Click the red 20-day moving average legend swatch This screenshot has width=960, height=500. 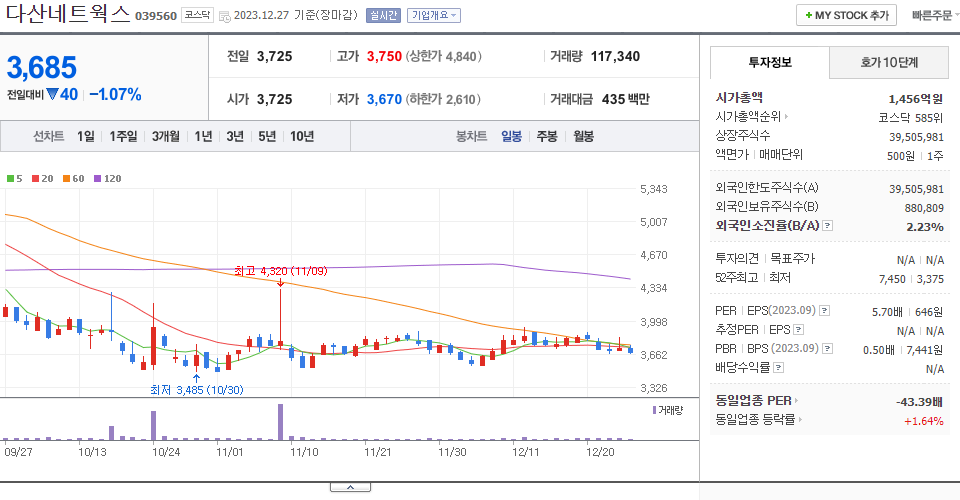click(x=36, y=179)
